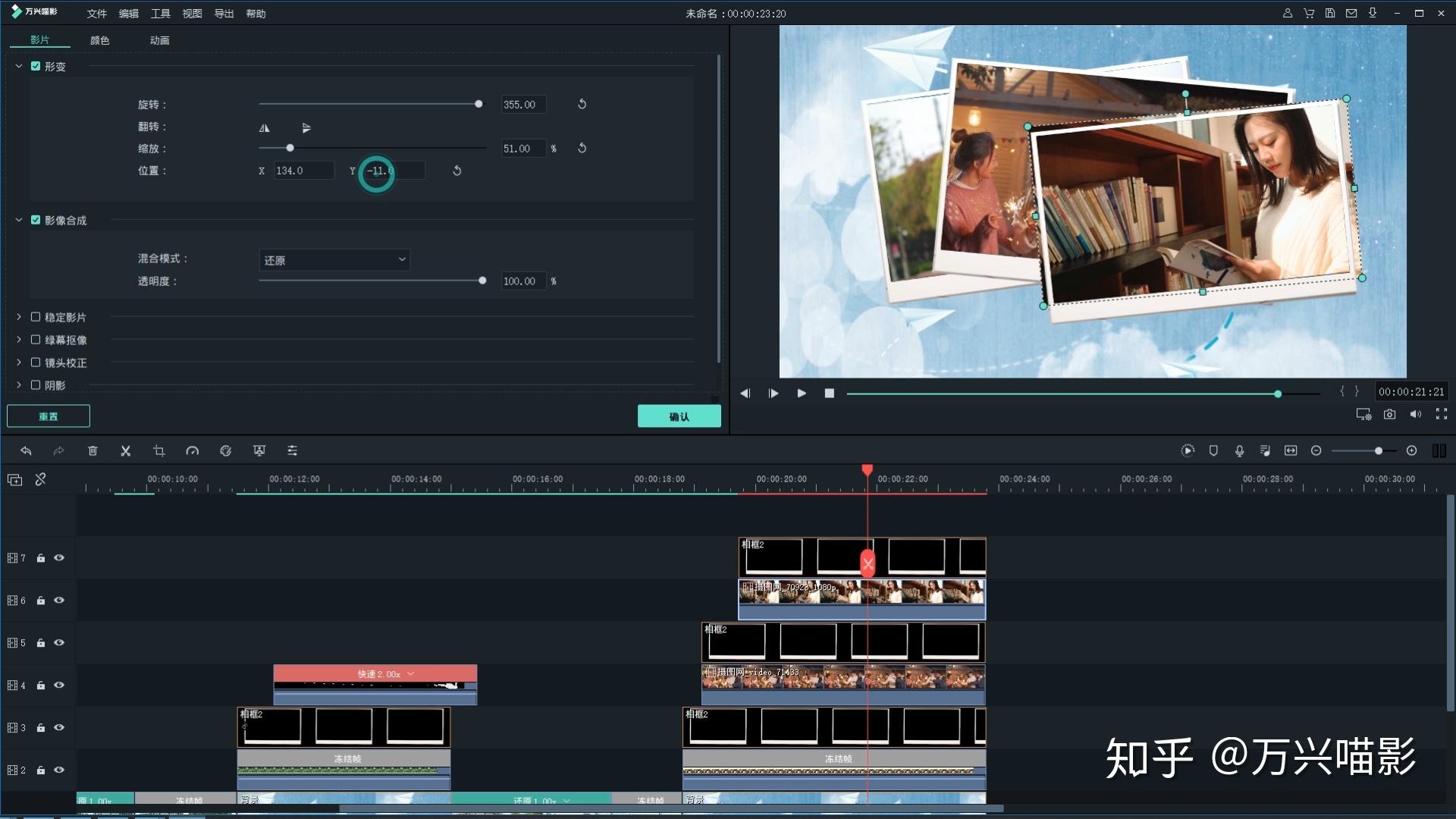
Task: Click the delete trash icon in timeline toolbar
Action: click(x=93, y=451)
